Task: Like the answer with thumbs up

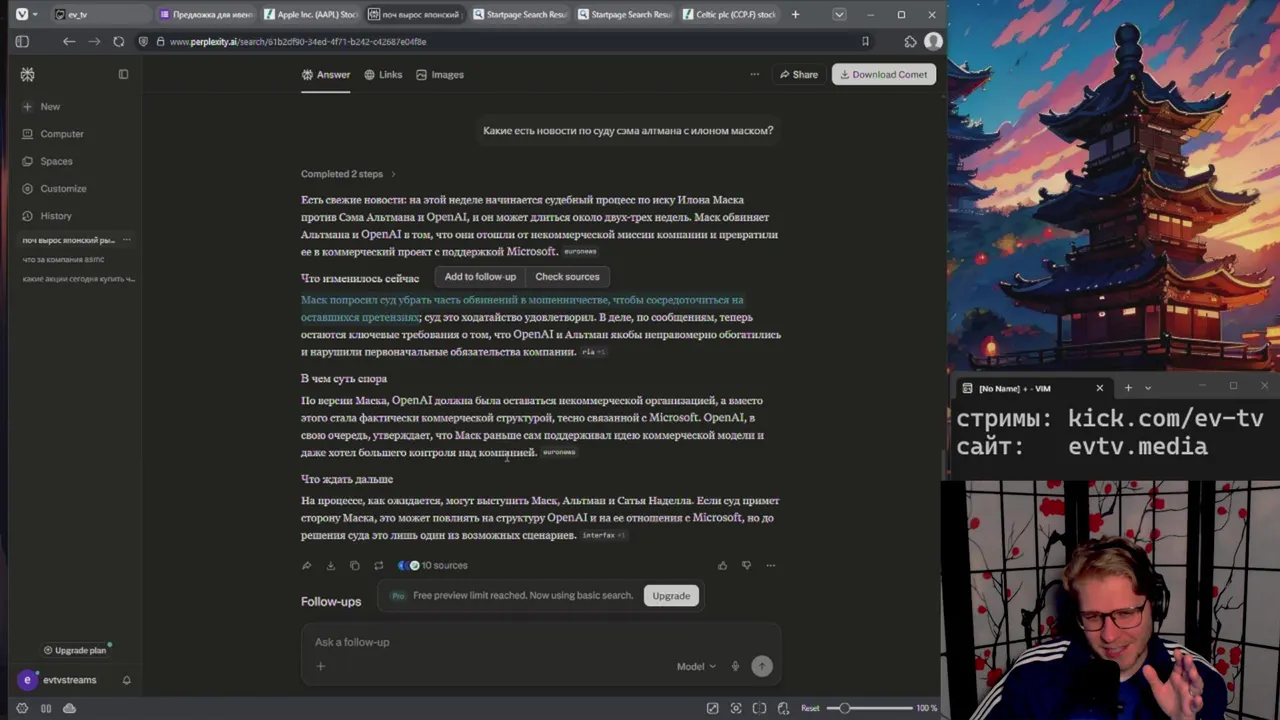Action: [x=722, y=566]
